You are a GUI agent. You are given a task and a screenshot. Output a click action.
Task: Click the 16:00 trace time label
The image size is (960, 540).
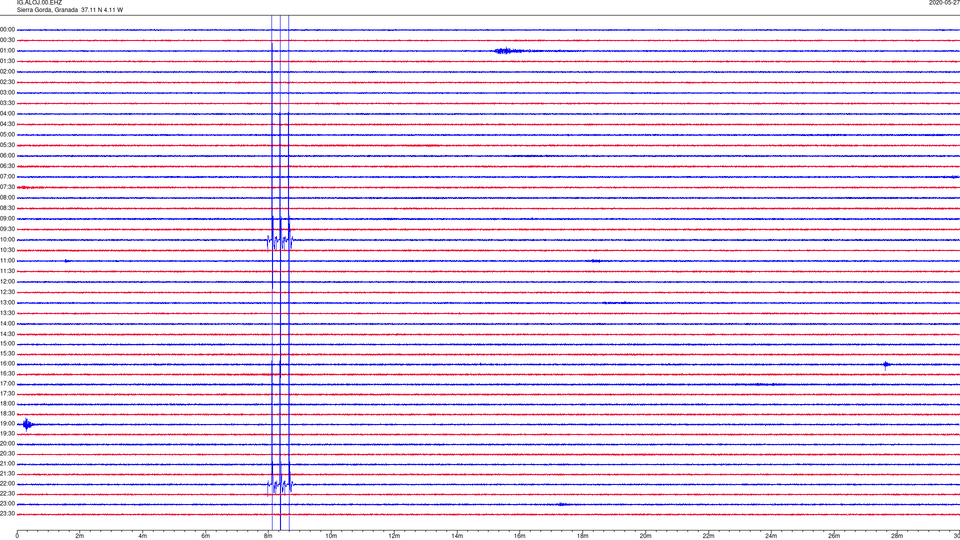[x=7, y=364]
